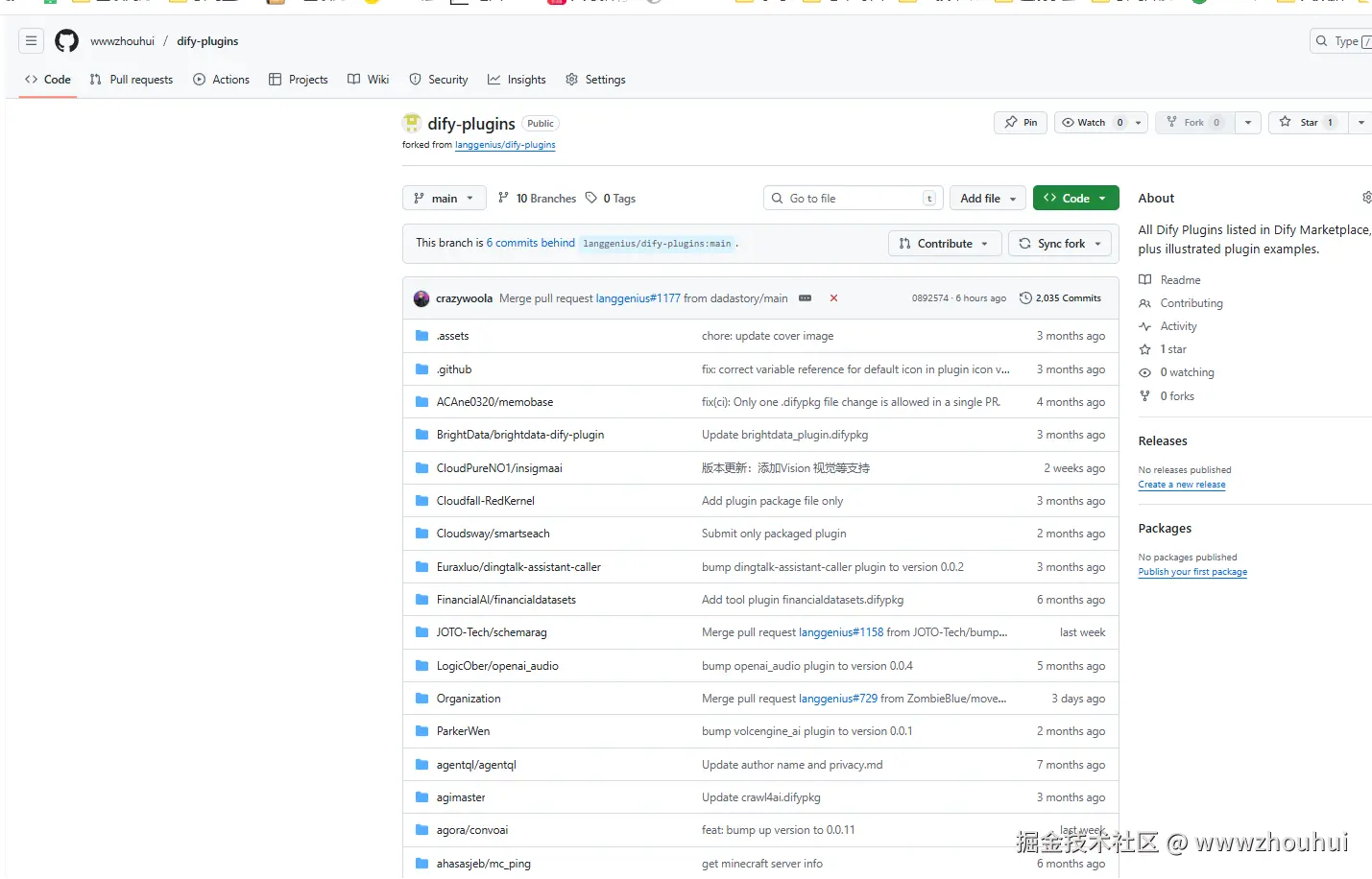1372x879 pixels.
Task: Click the eye icon beside 0 watching
Action: pyautogui.click(x=1144, y=372)
